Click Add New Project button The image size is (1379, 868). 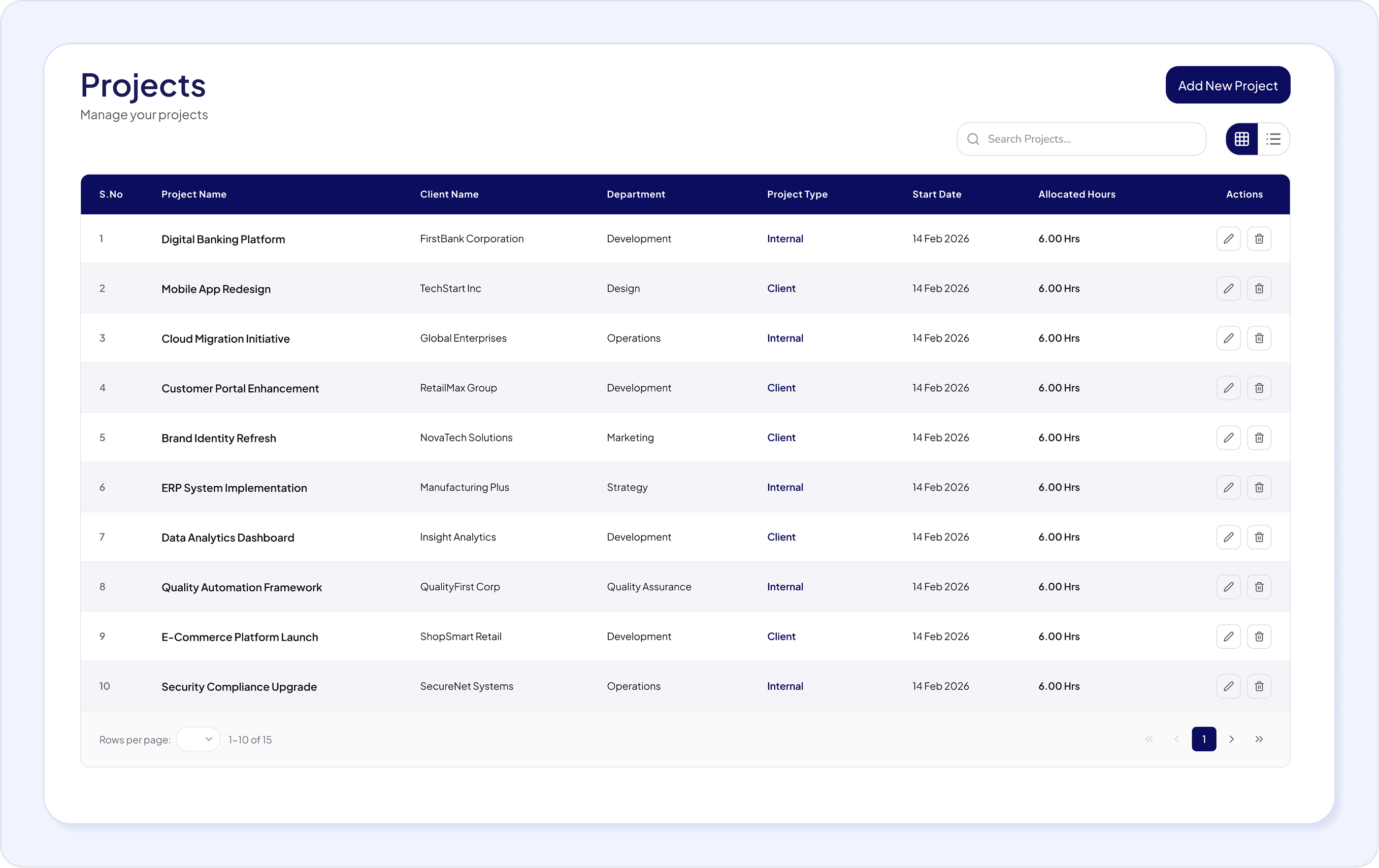(1228, 85)
